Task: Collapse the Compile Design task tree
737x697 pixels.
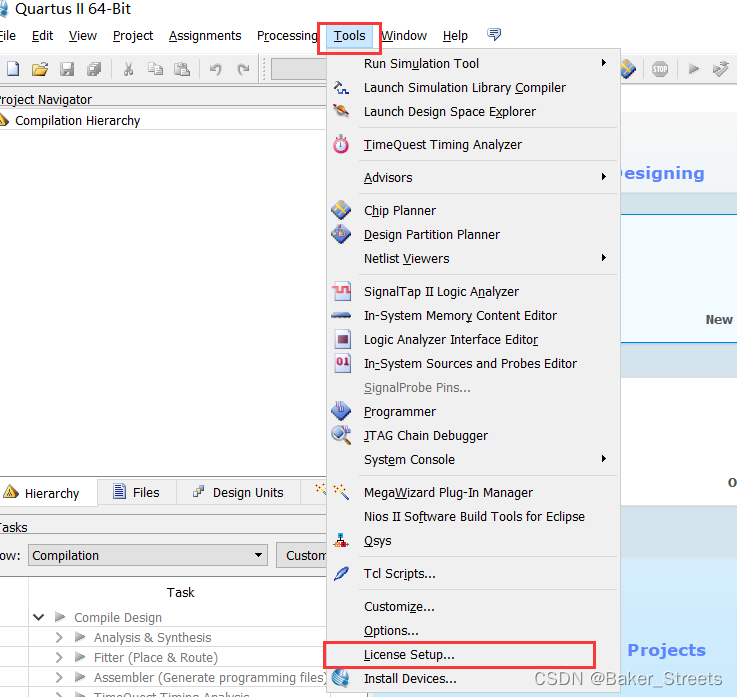Action: (x=39, y=617)
